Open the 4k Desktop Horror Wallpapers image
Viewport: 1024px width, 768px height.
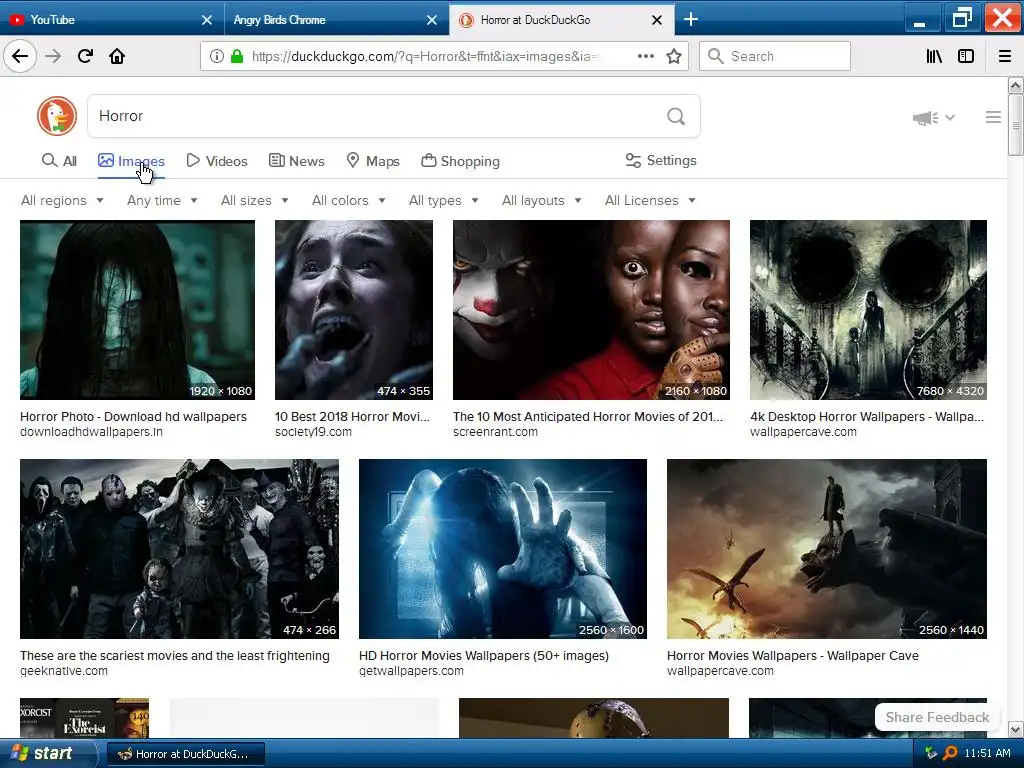[868, 310]
